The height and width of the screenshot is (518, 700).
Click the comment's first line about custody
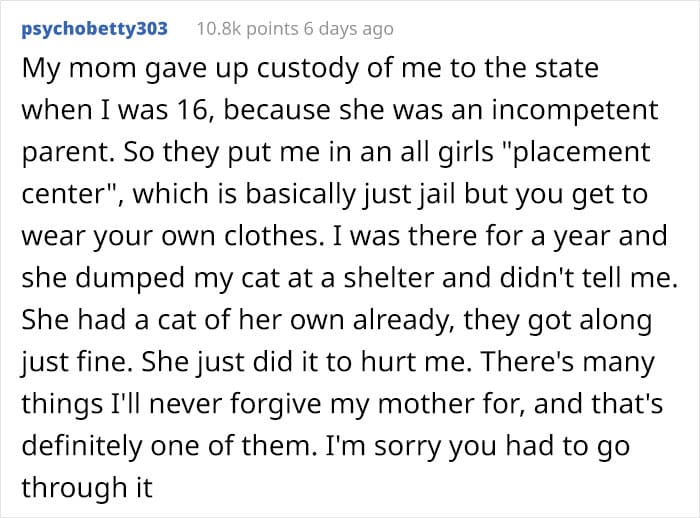pyautogui.click(x=310, y=69)
